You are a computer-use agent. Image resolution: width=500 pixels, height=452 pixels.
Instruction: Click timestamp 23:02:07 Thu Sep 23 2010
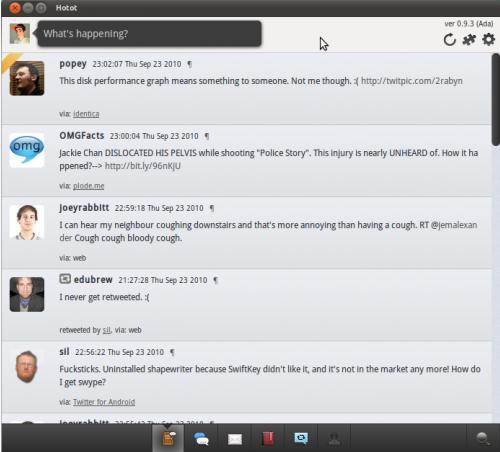[x=137, y=64]
